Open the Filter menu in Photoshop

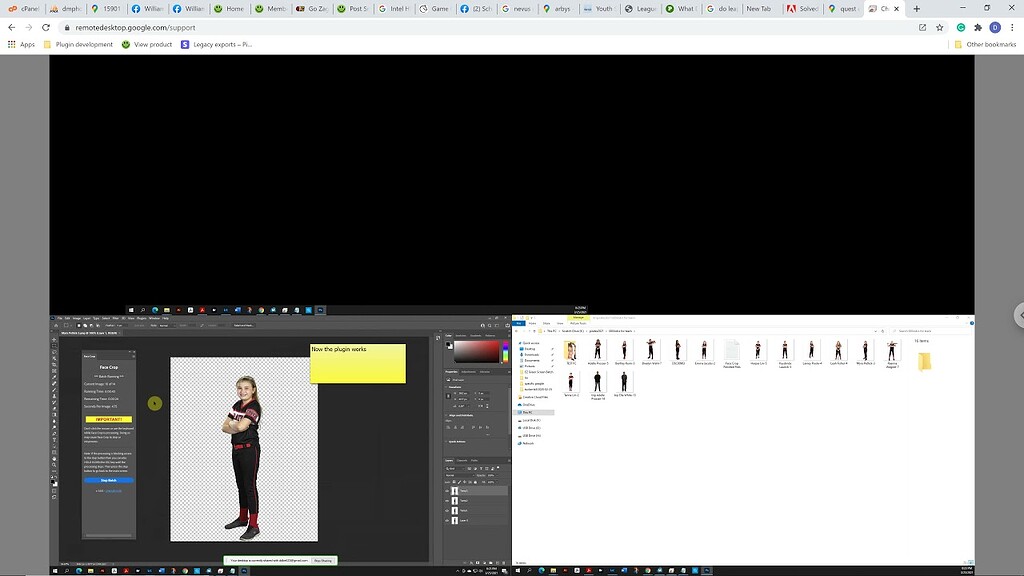click(x=115, y=318)
